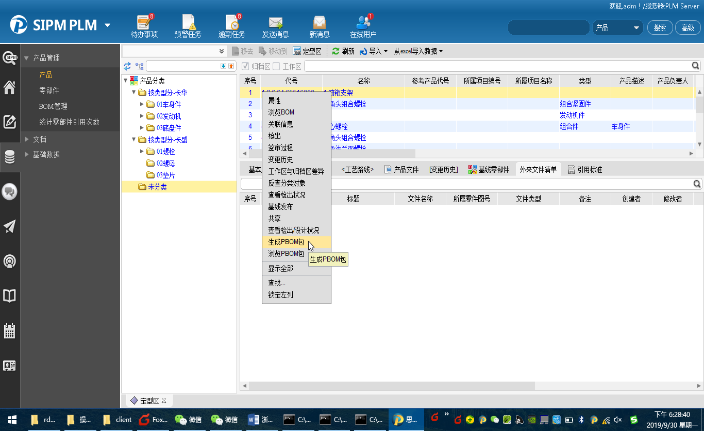This screenshot has height=431, width=704.
Task: Click the chat bubble sidebar icon
Action: tap(10, 191)
